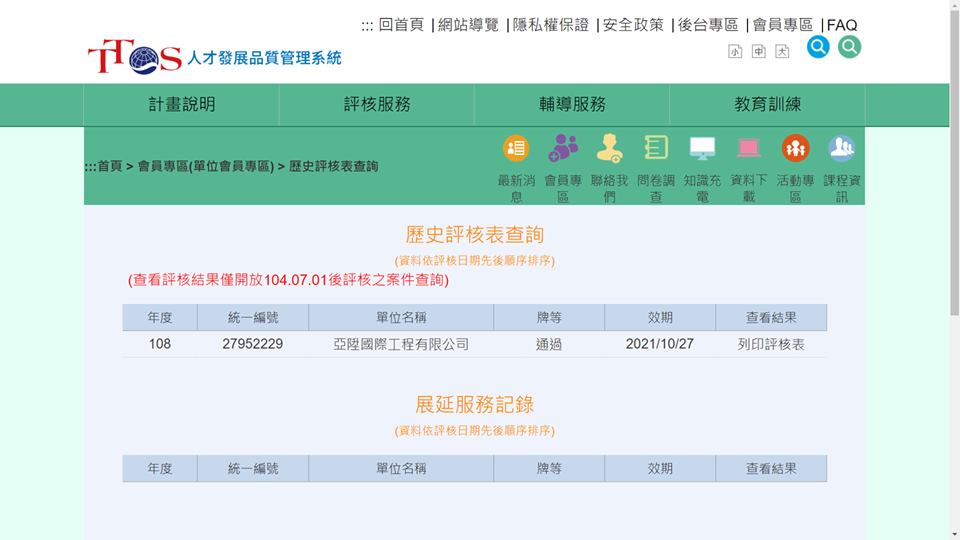
Task: Open the 最新消息 news icon
Action: [516, 149]
